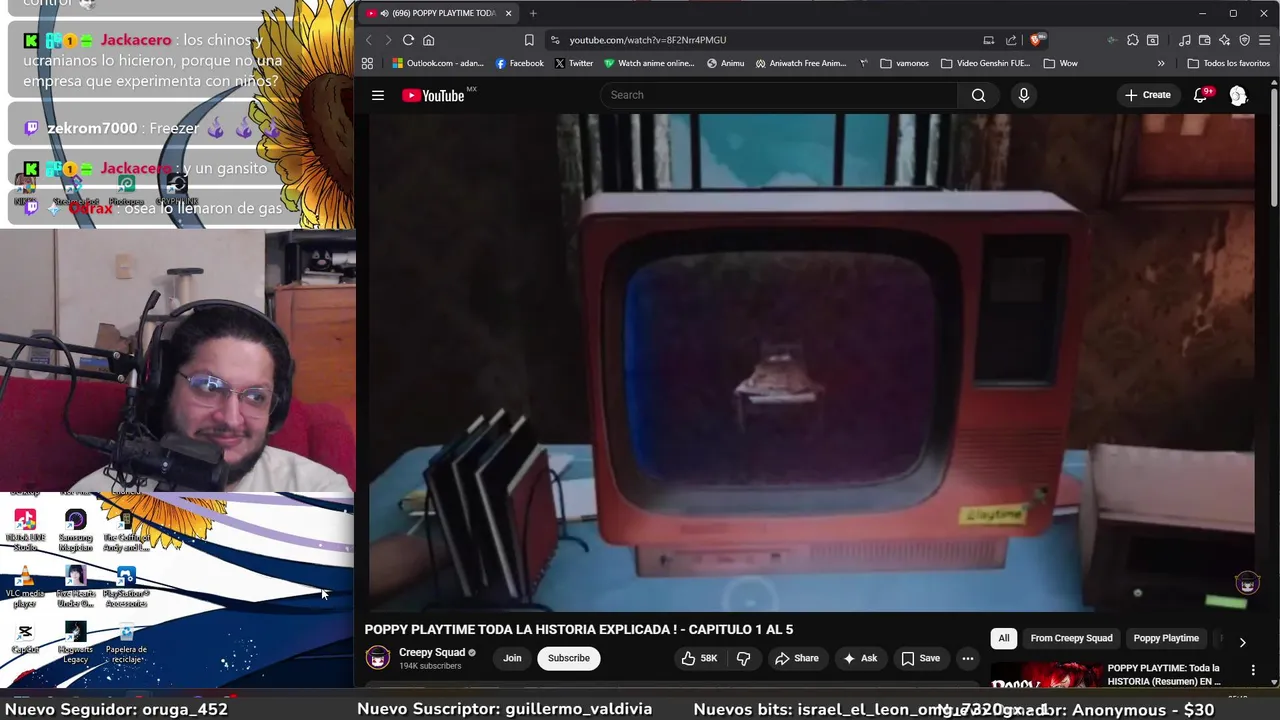The image size is (1280, 720).
Task: Click the Subscribe button
Action: coord(568,658)
